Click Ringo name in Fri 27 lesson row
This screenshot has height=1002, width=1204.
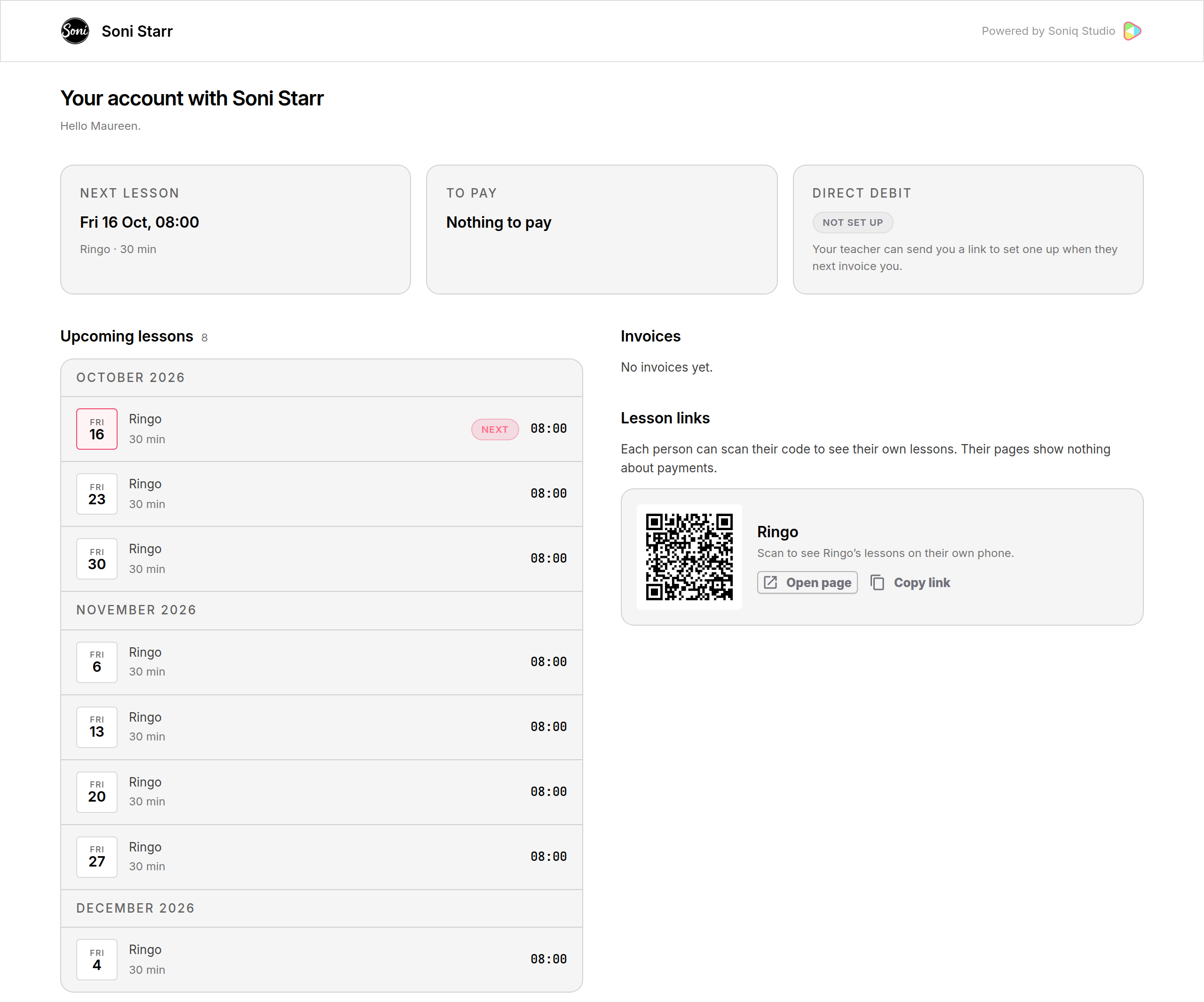click(145, 848)
